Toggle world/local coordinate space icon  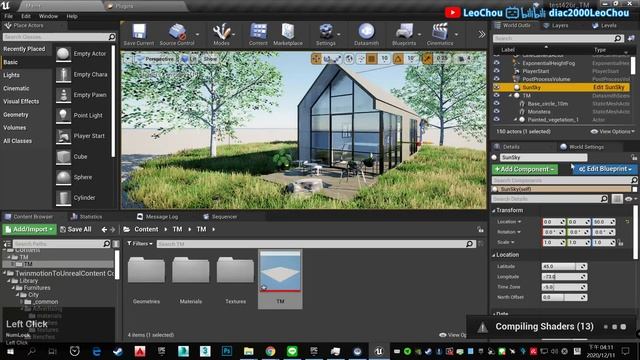pos(349,59)
